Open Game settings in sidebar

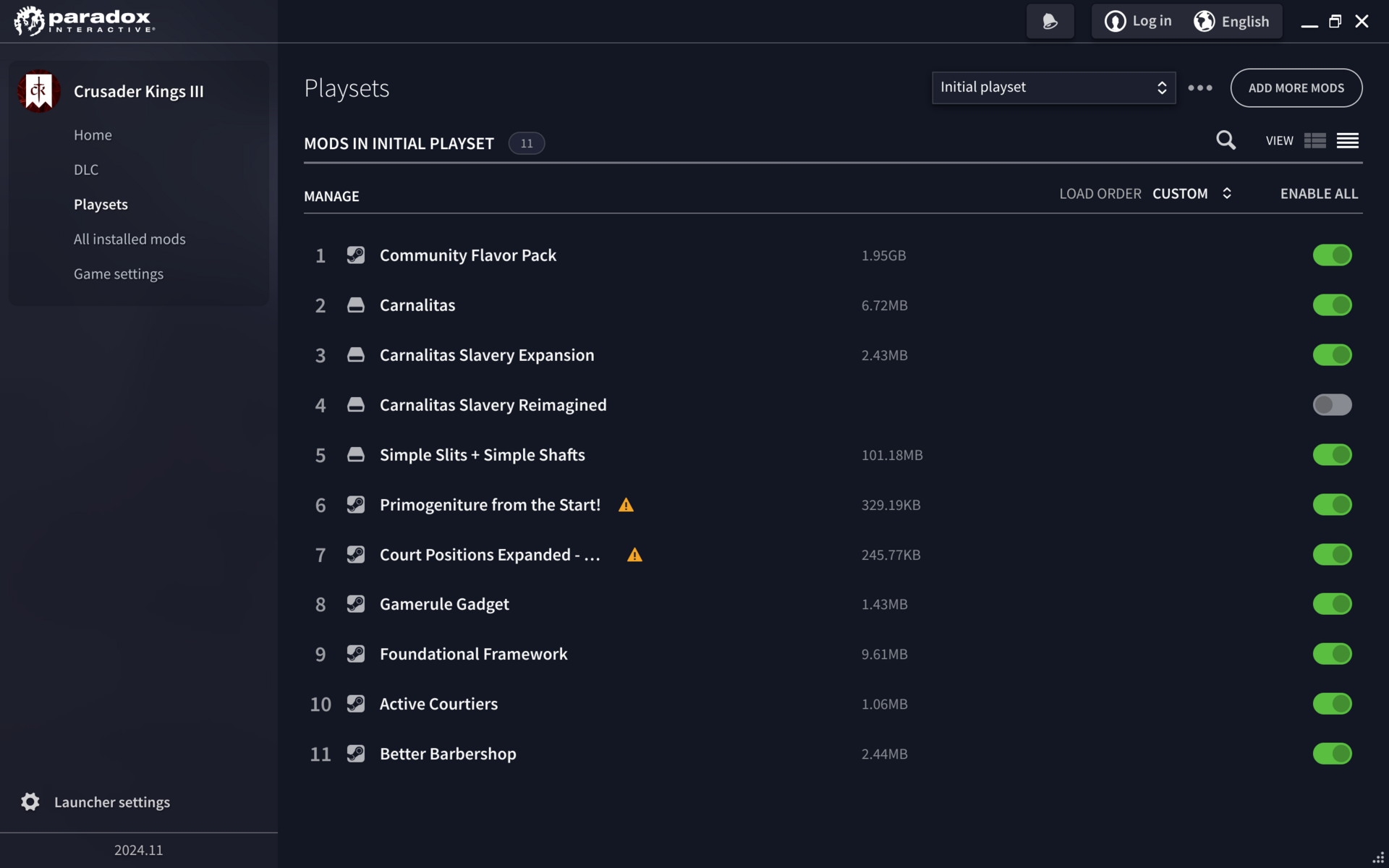(x=119, y=274)
